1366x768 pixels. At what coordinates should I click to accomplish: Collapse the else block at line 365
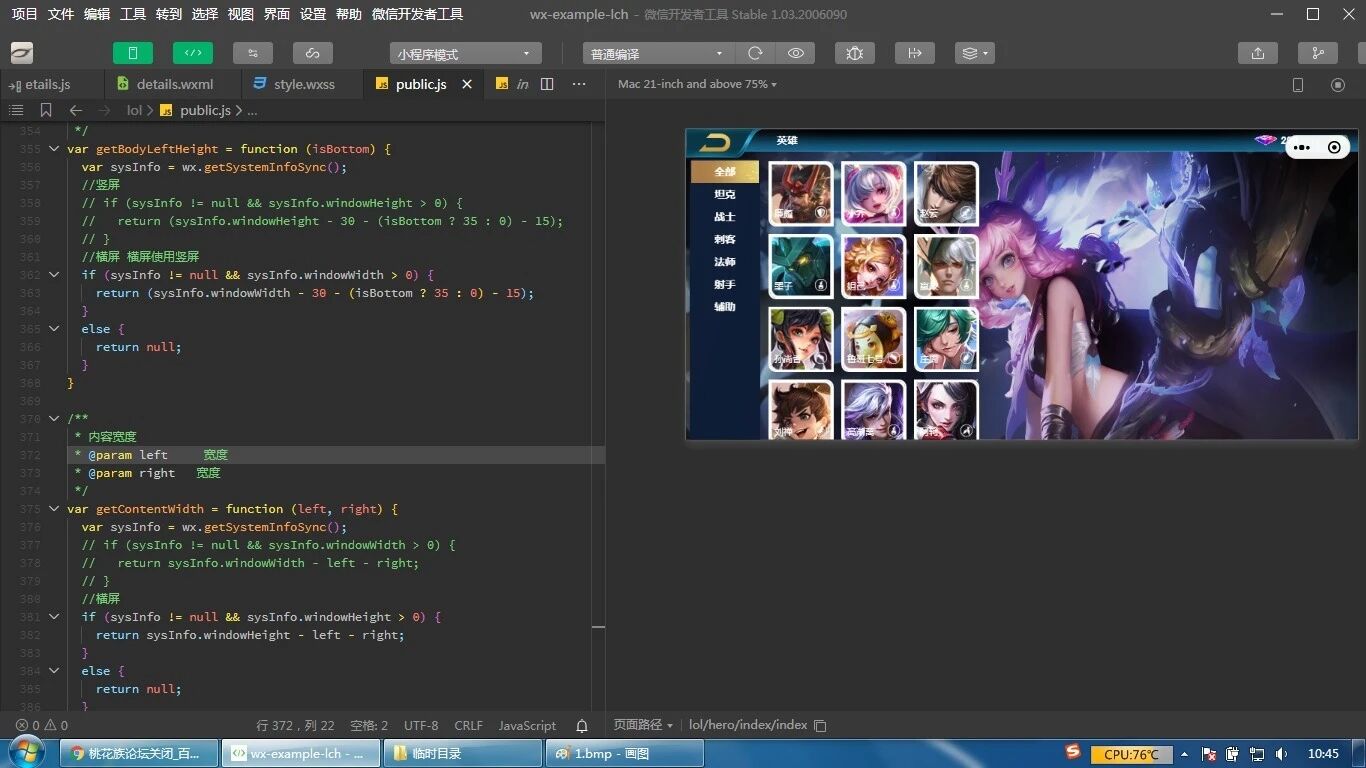54,329
